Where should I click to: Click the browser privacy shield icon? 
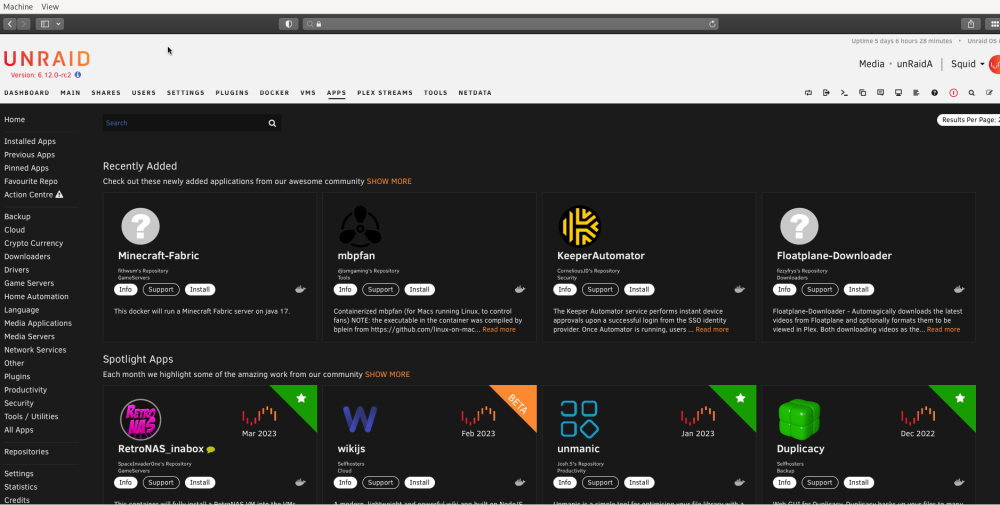(x=288, y=24)
